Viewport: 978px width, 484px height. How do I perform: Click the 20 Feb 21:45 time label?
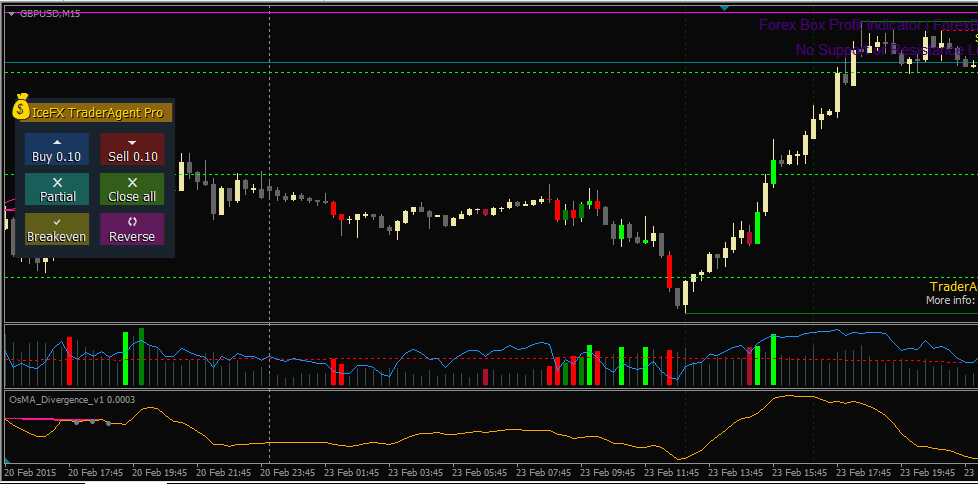tap(224, 472)
